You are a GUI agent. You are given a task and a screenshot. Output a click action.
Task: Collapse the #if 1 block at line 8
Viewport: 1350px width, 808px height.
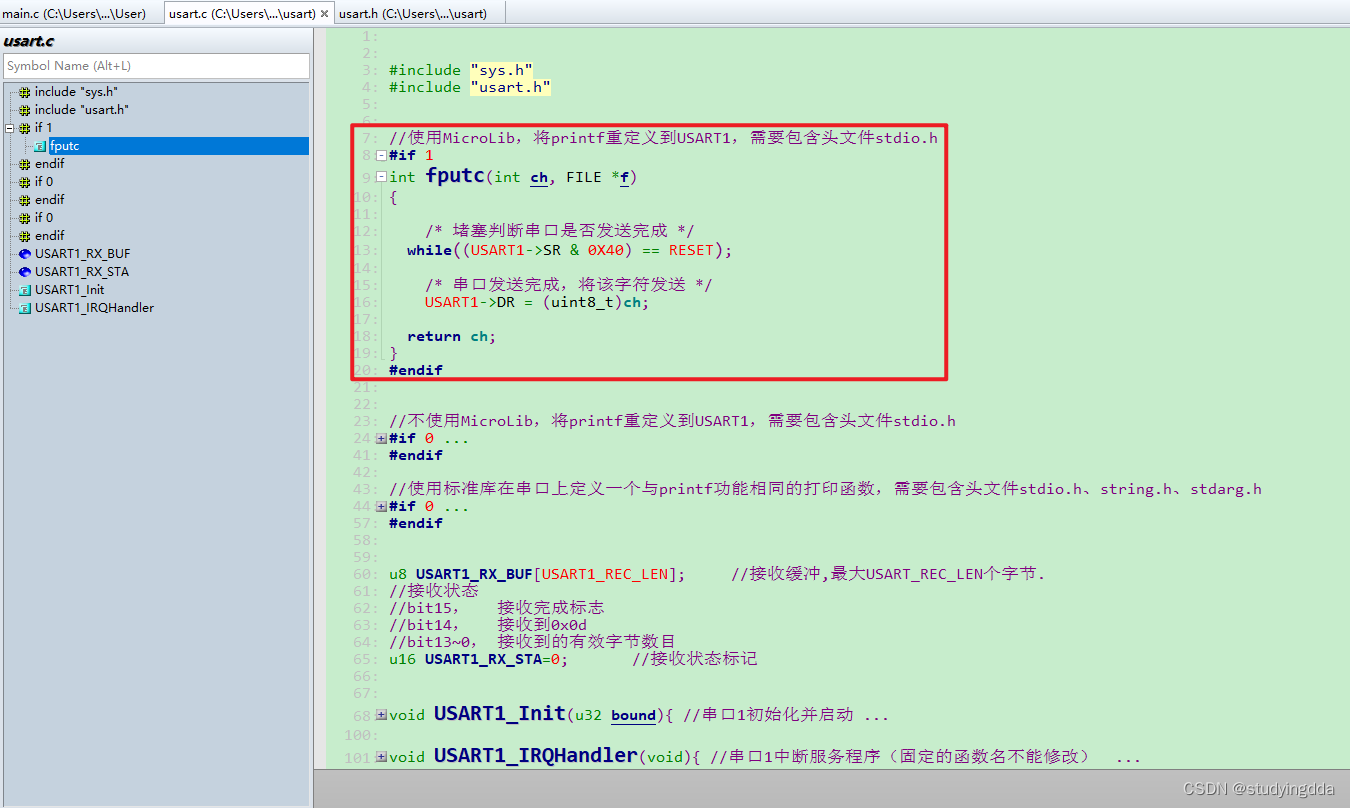tap(381, 155)
